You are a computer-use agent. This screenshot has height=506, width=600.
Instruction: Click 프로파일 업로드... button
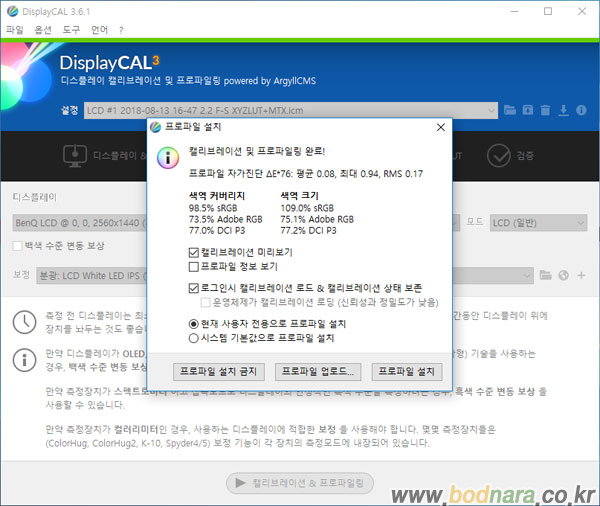point(318,372)
